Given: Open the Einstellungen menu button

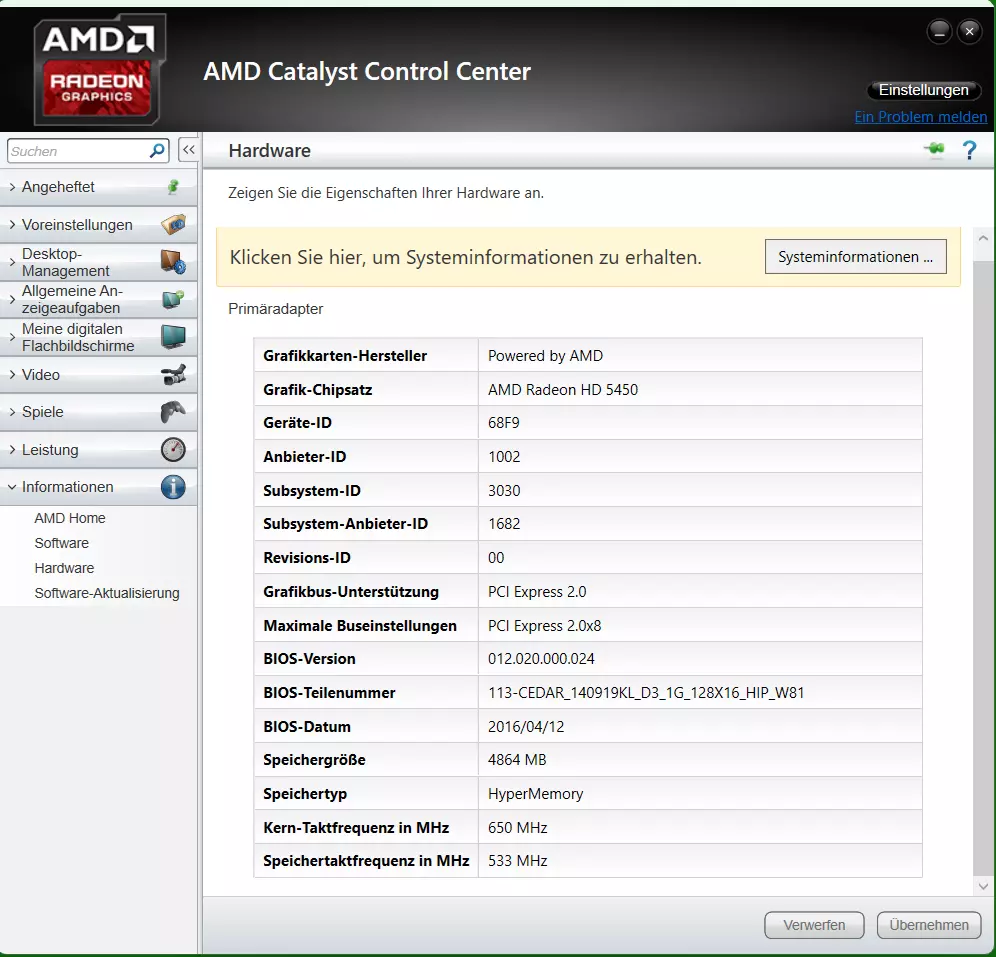Looking at the screenshot, I should [x=924, y=90].
